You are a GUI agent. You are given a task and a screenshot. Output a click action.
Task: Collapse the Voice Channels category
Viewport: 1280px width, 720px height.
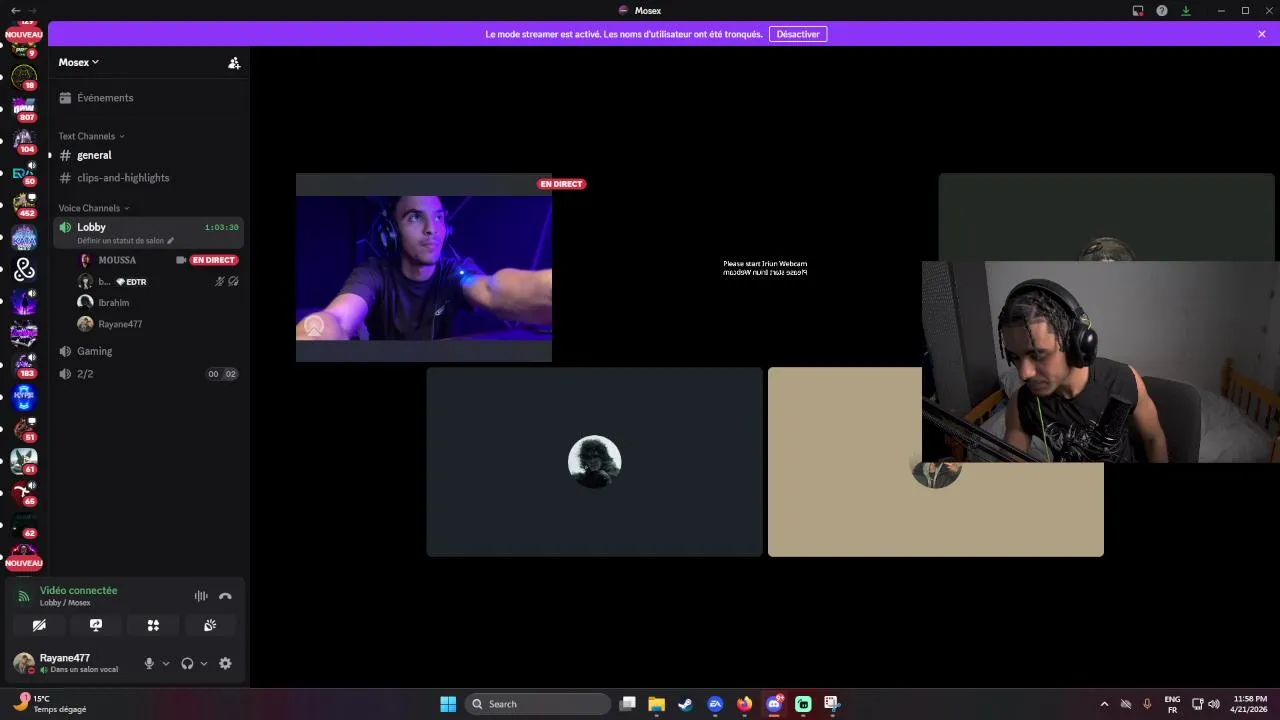tap(93, 208)
